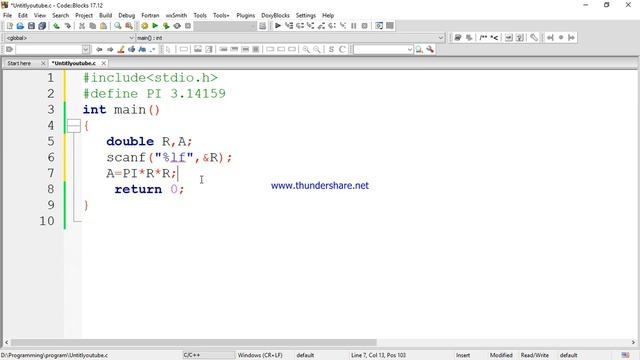Switch to the Start here tab
Viewport: 640px width, 360px height.
tap(19, 63)
